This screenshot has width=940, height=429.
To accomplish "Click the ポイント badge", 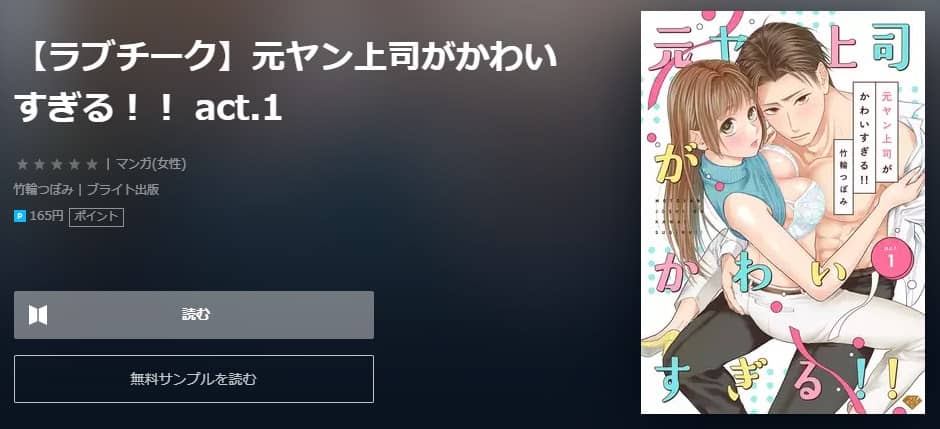I will (x=97, y=217).
